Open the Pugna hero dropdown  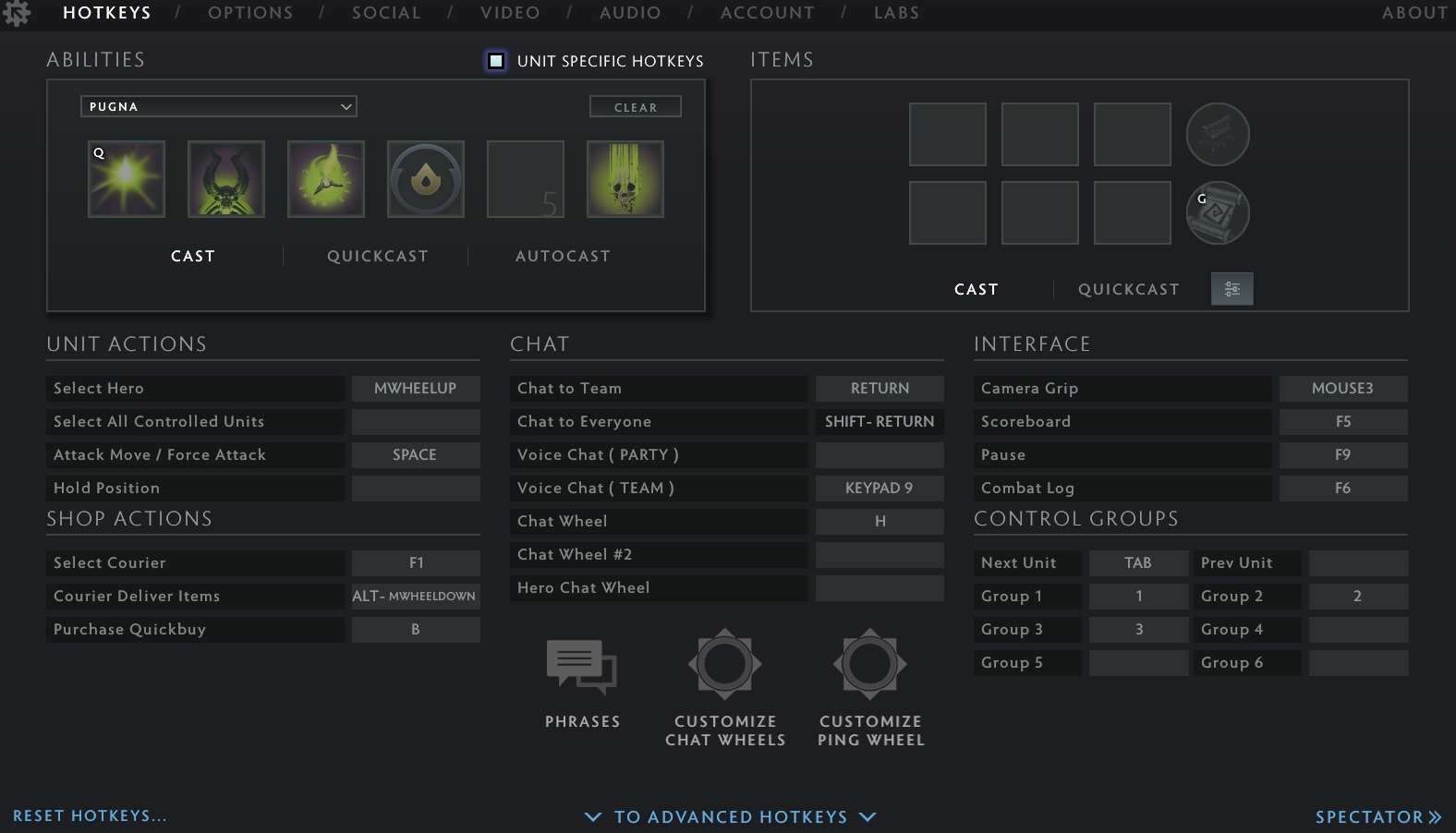click(219, 106)
